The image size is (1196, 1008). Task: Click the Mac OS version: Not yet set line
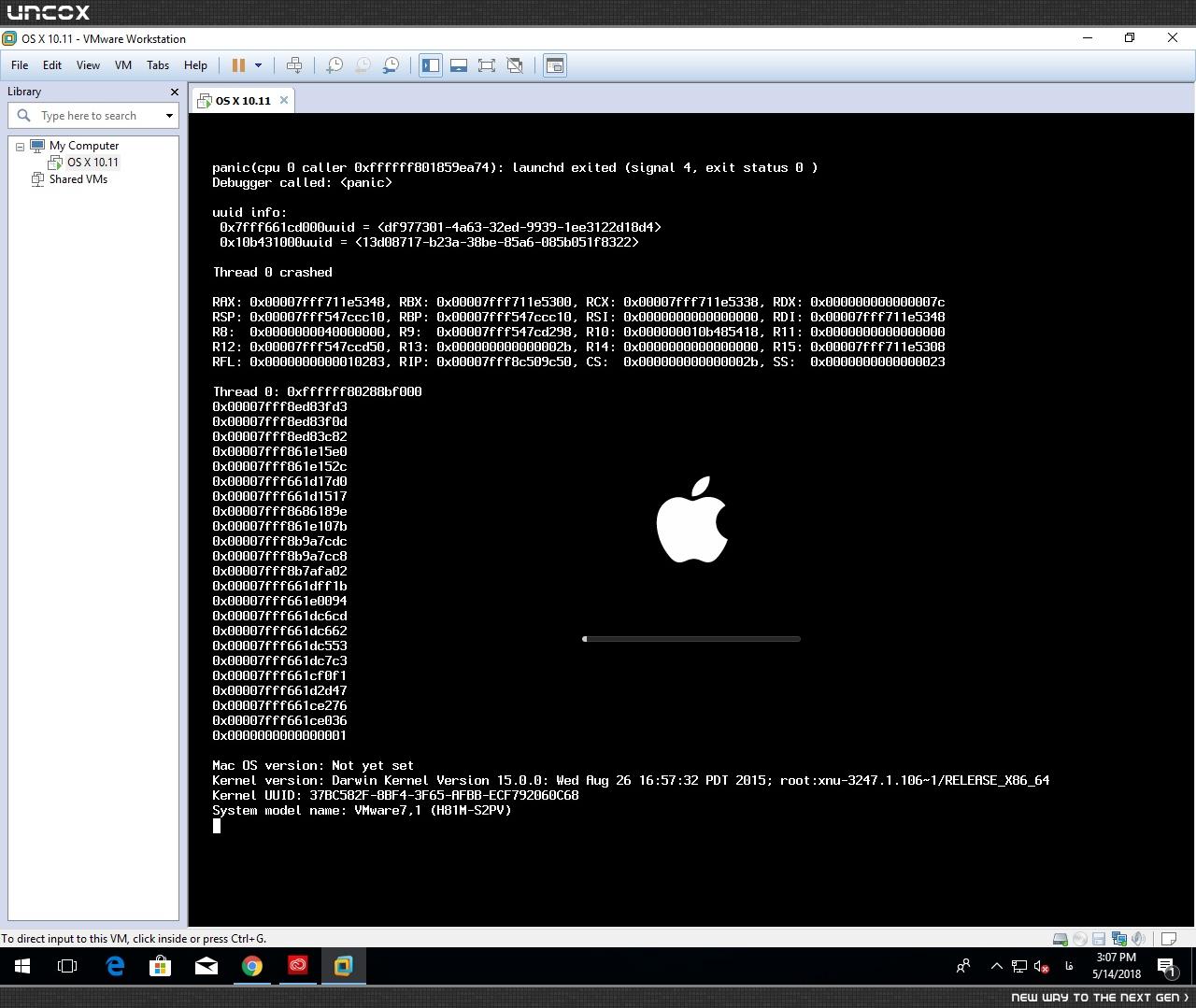click(313, 766)
